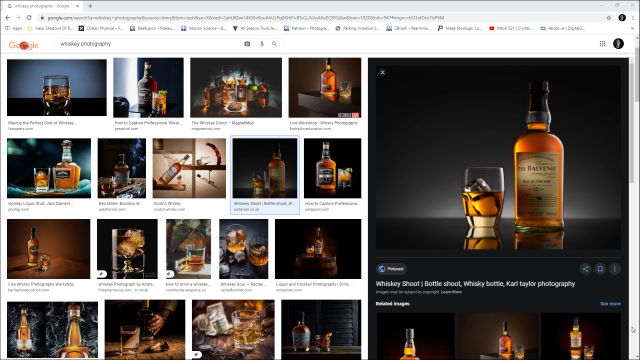Reload the page with the refresh icon
The height and width of the screenshot is (360, 640).
[29, 18]
